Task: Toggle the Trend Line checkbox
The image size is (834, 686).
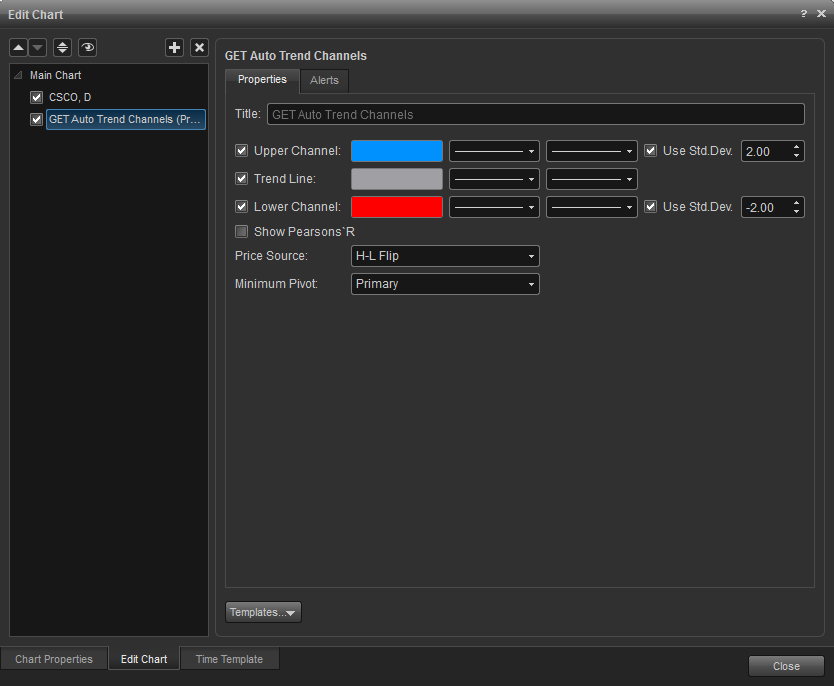Action: pyautogui.click(x=241, y=179)
